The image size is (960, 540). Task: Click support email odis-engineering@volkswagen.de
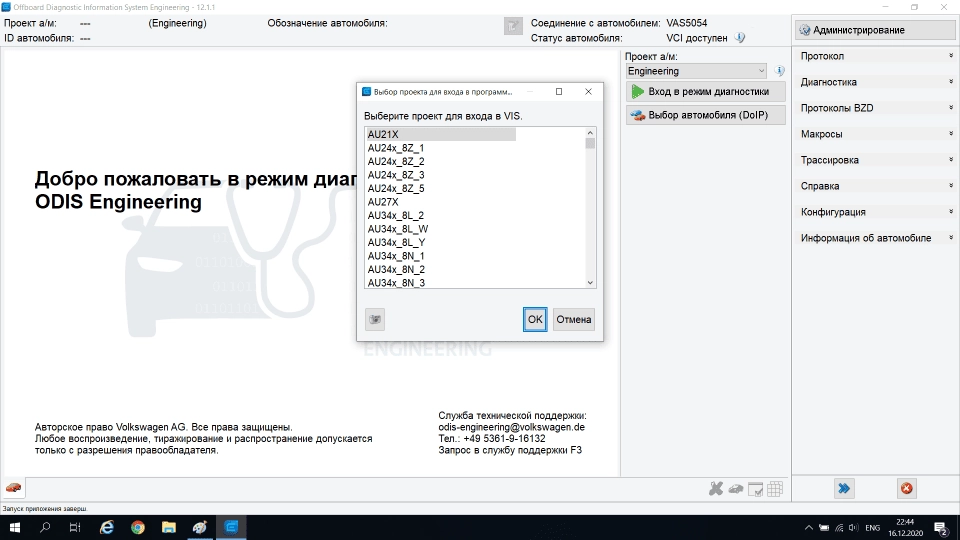[511, 427]
